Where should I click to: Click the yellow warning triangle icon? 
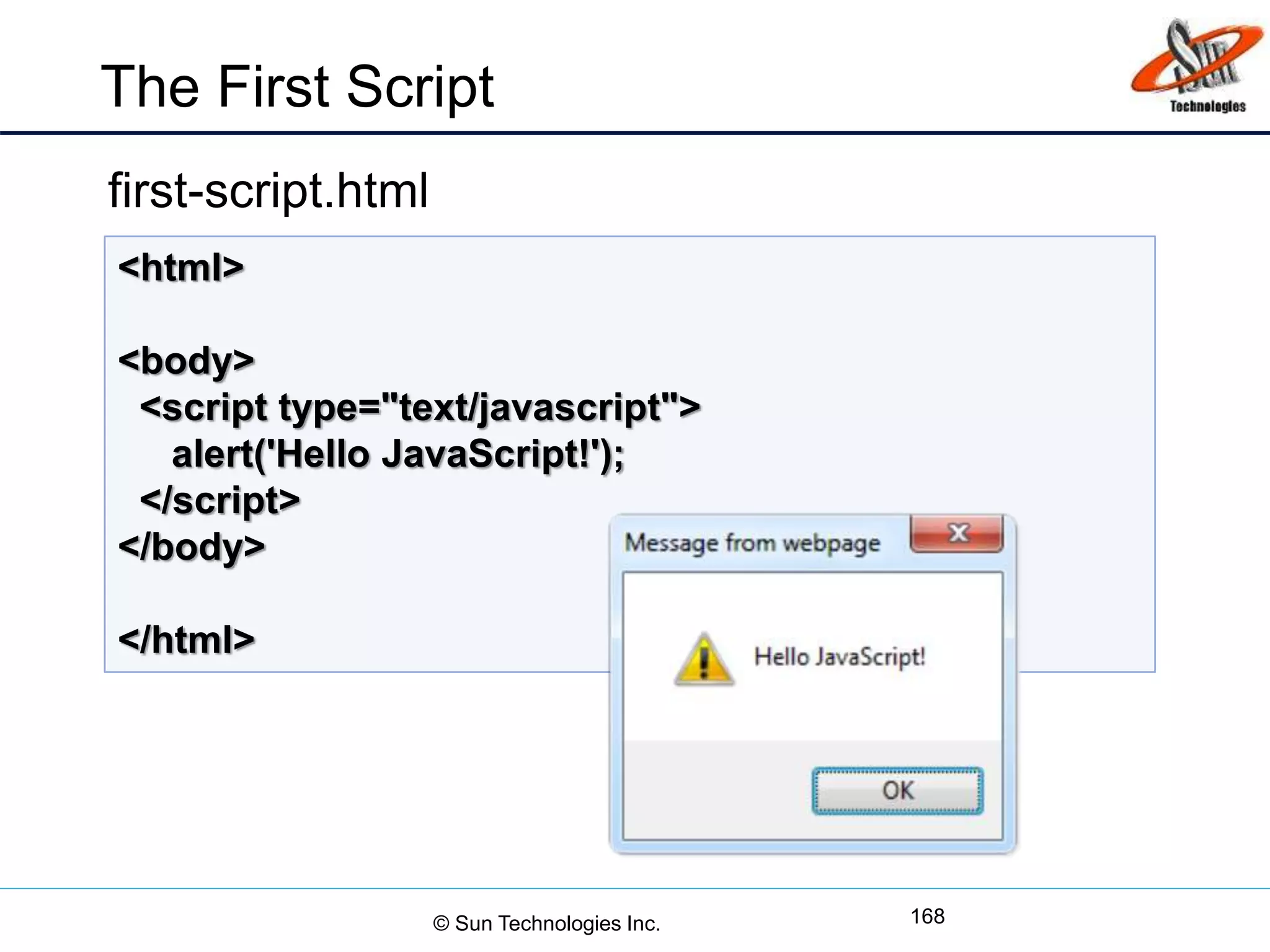(x=704, y=659)
